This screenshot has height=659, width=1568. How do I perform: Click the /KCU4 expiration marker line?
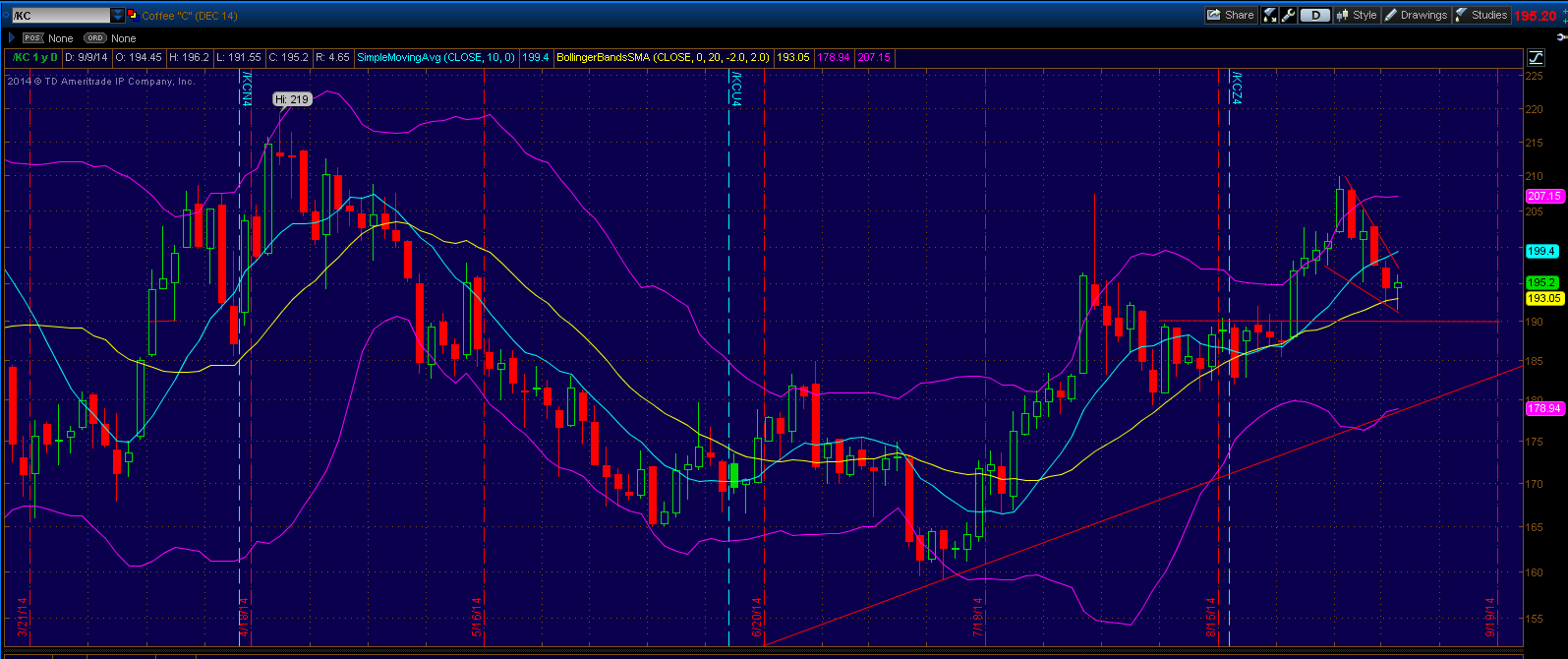736,89
